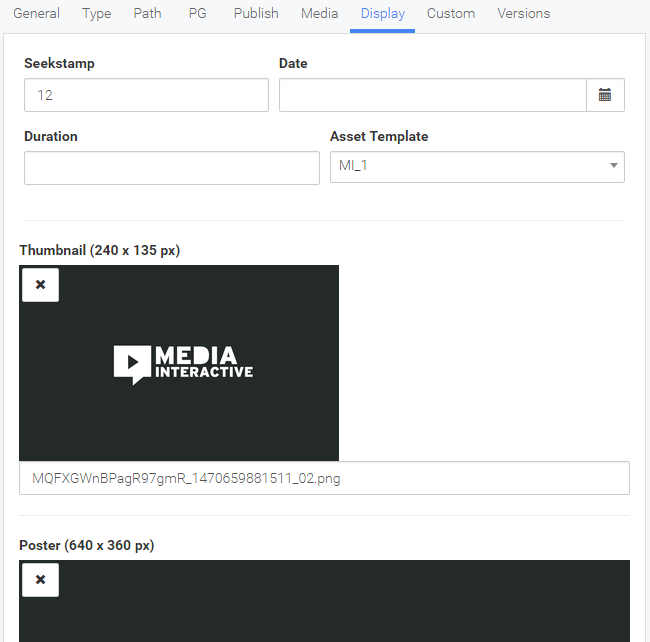Click the Seekstamp input field
This screenshot has width=650, height=642.
click(146, 95)
